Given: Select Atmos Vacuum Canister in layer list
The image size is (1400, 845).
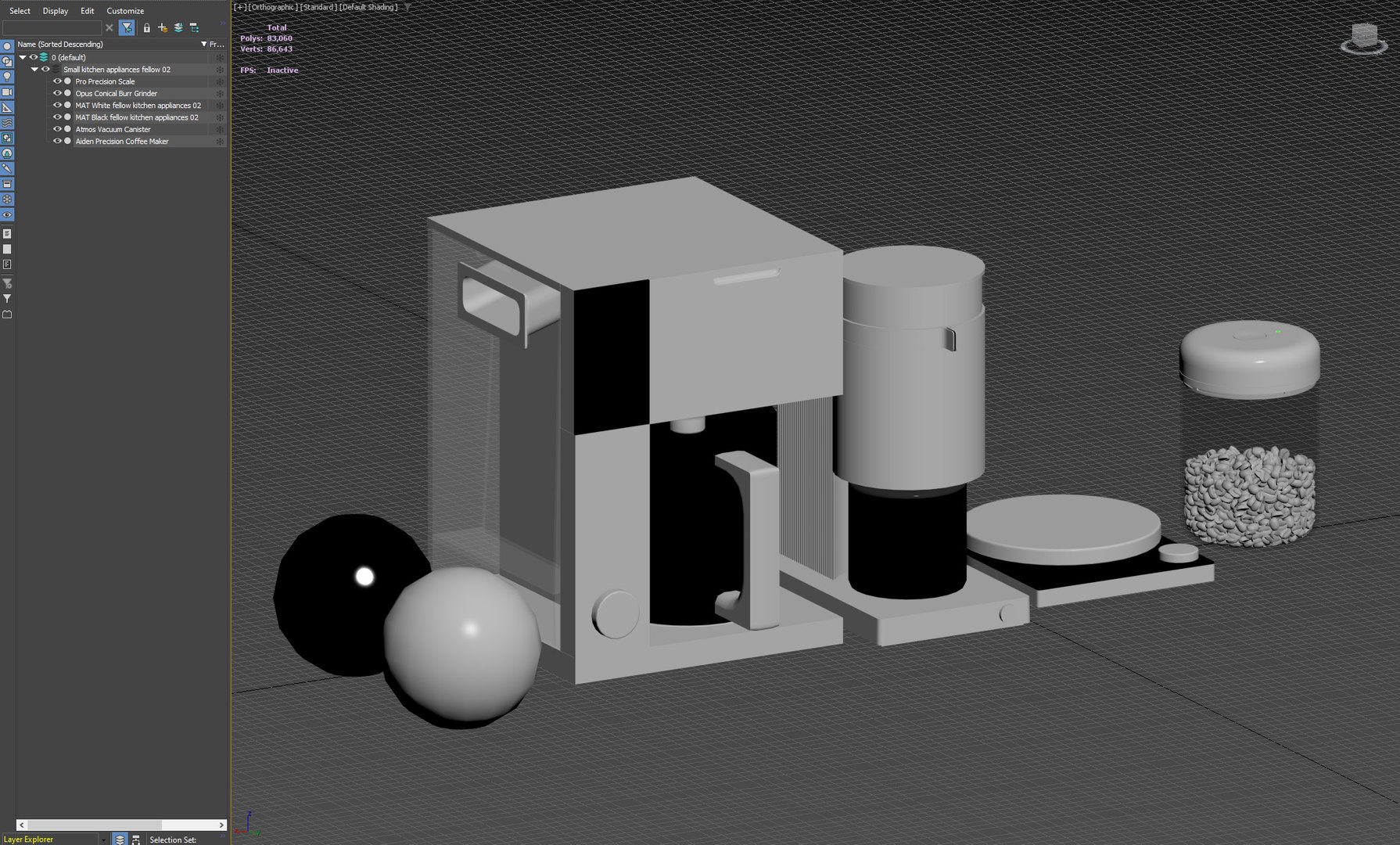Looking at the screenshot, I should 113,129.
